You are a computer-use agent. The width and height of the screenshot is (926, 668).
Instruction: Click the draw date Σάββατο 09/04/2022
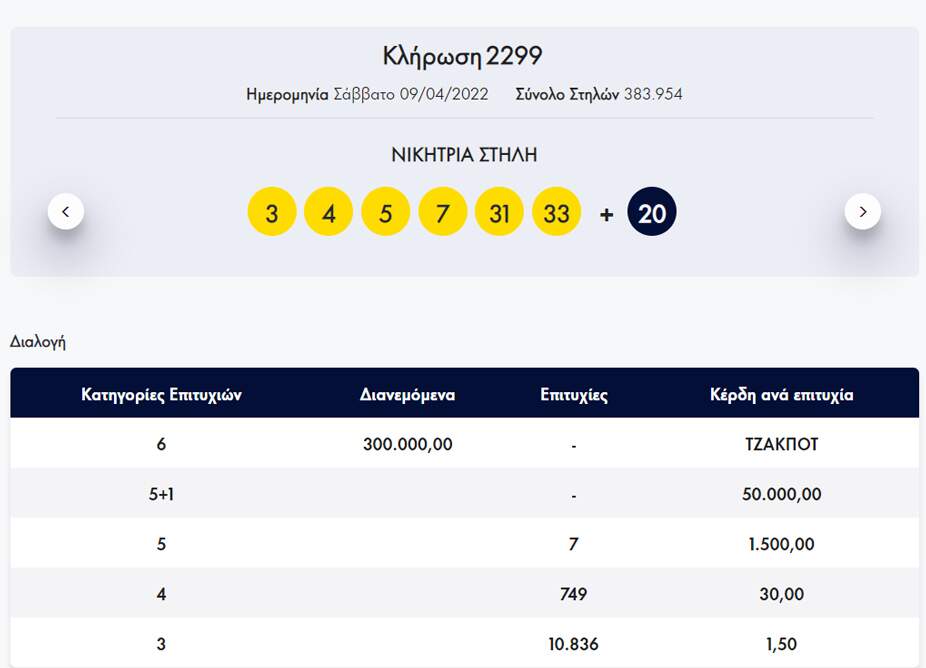click(x=410, y=95)
